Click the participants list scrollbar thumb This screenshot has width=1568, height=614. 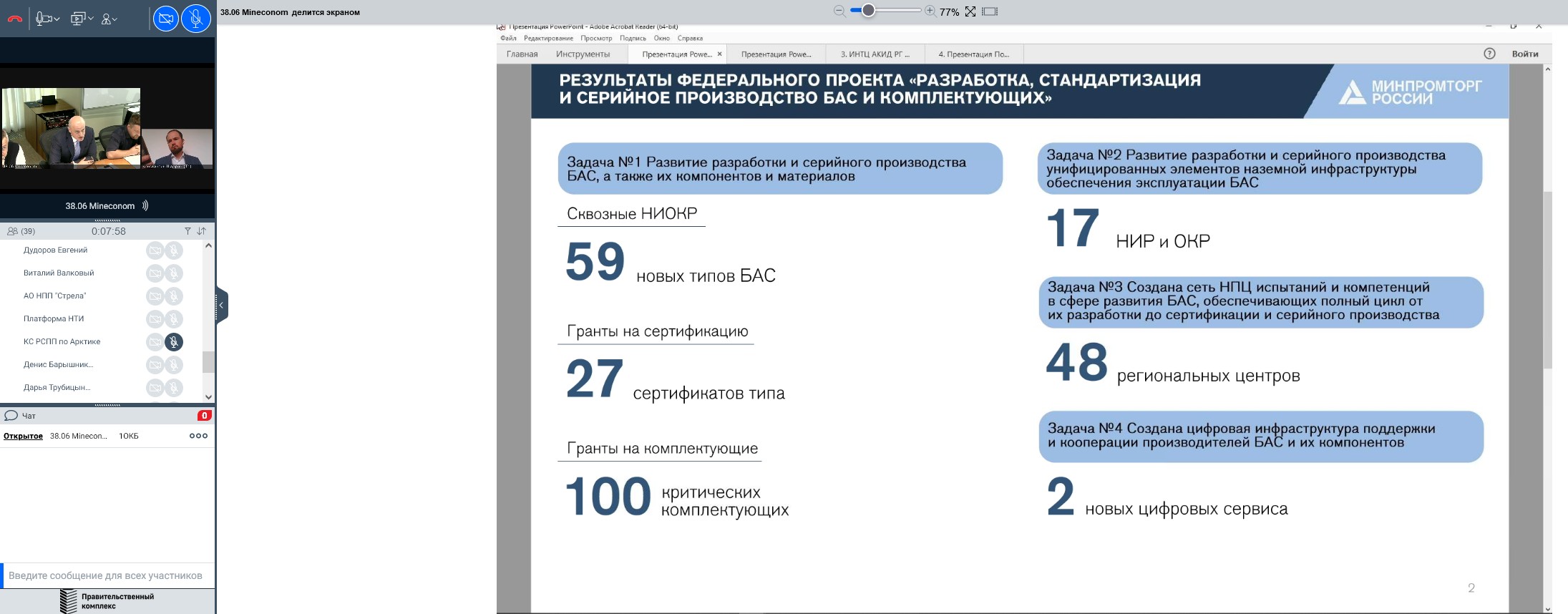[x=208, y=361]
